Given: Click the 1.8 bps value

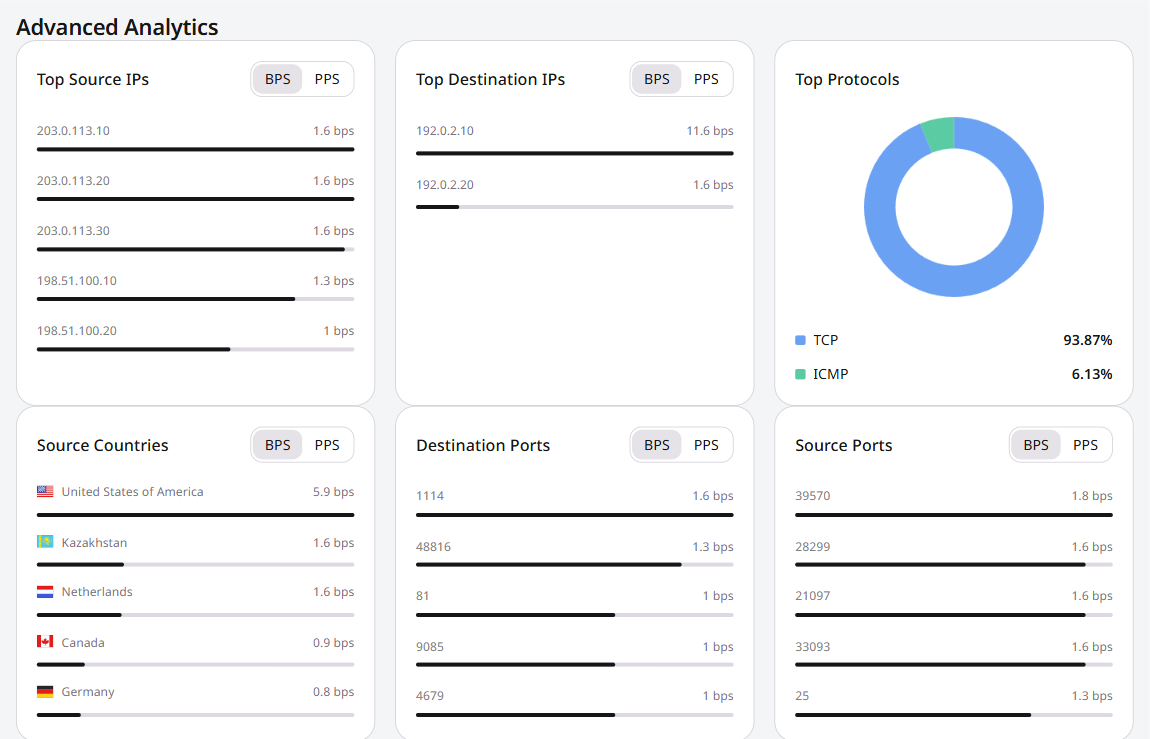Looking at the screenshot, I should coord(1092,496).
